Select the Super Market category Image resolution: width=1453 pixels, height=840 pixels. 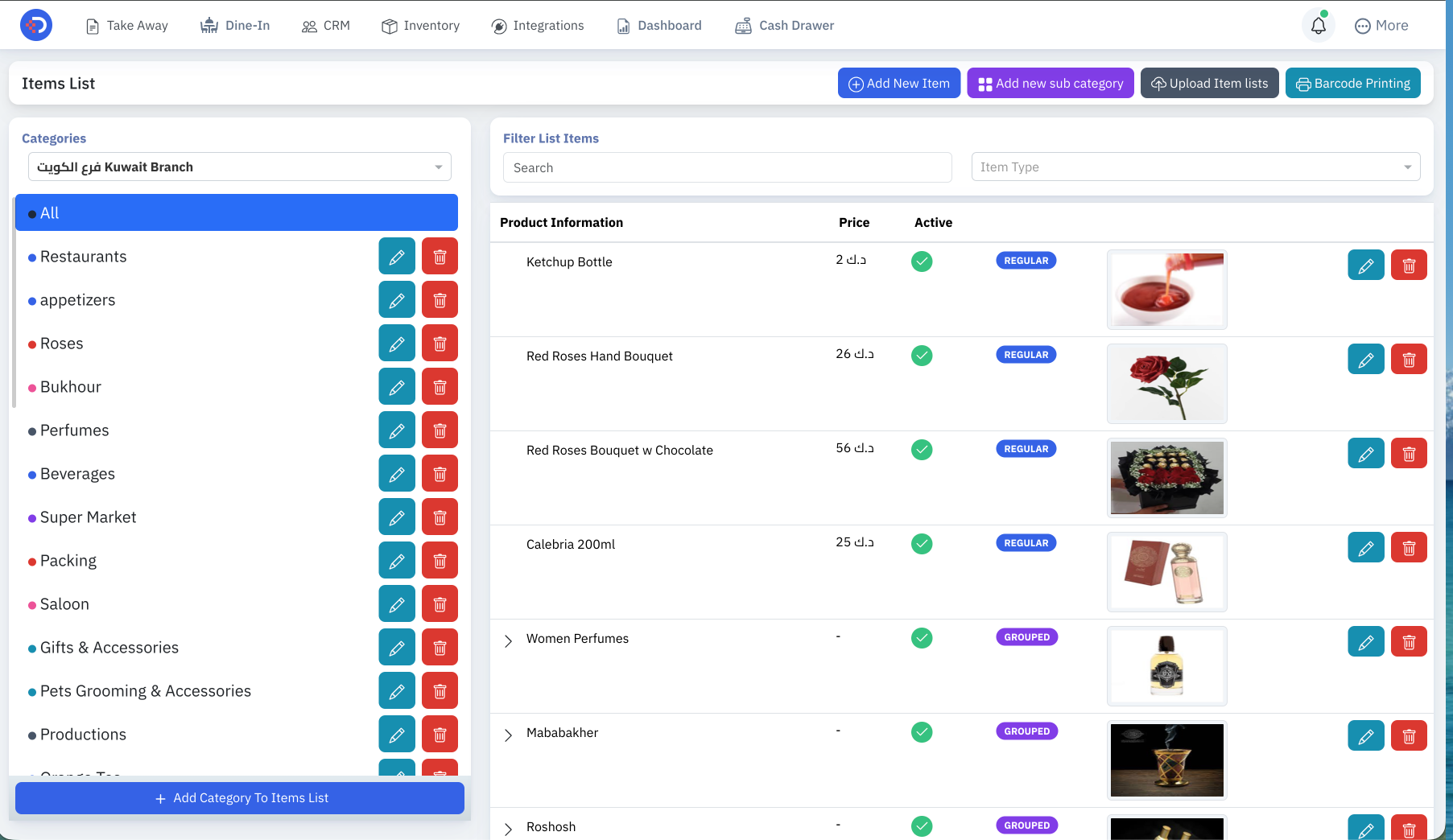point(88,517)
